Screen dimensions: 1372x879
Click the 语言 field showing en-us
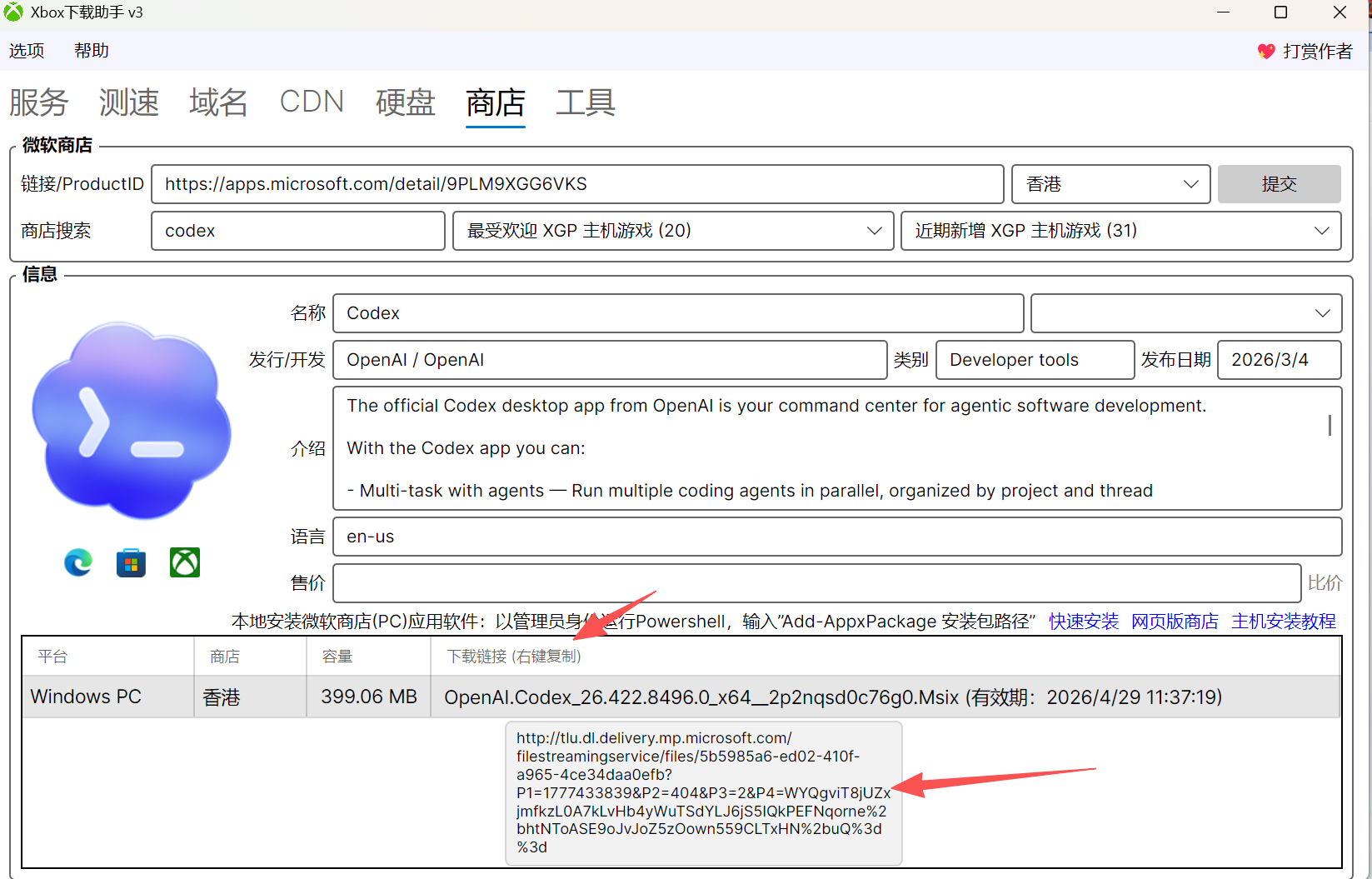point(837,537)
